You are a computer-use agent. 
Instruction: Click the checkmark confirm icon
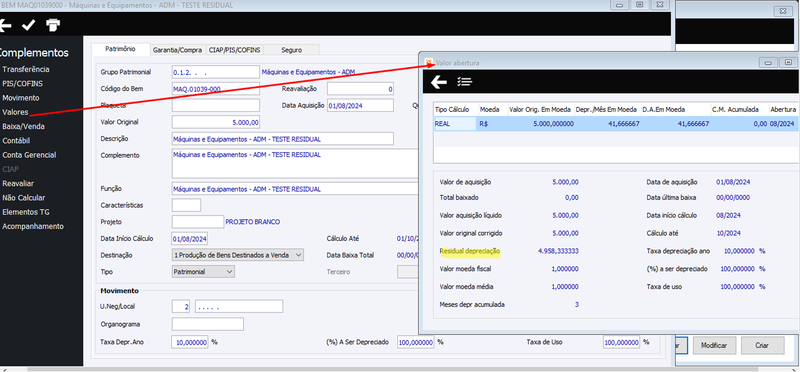[x=29, y=24]
